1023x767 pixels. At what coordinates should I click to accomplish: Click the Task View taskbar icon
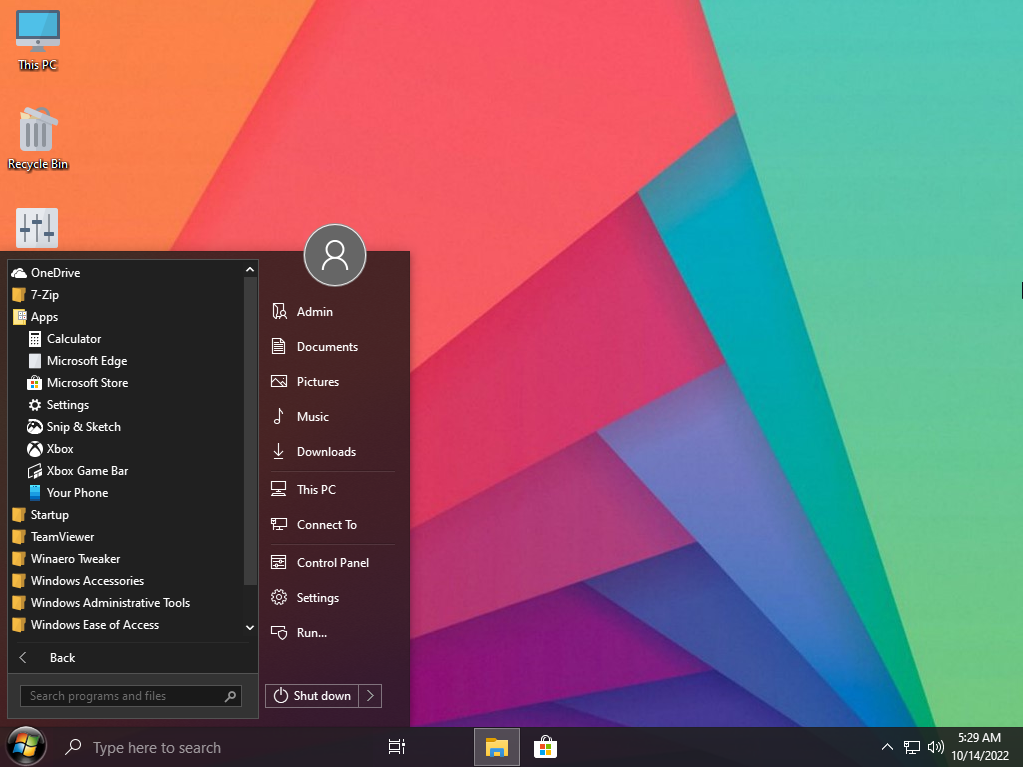click(397, 747)
